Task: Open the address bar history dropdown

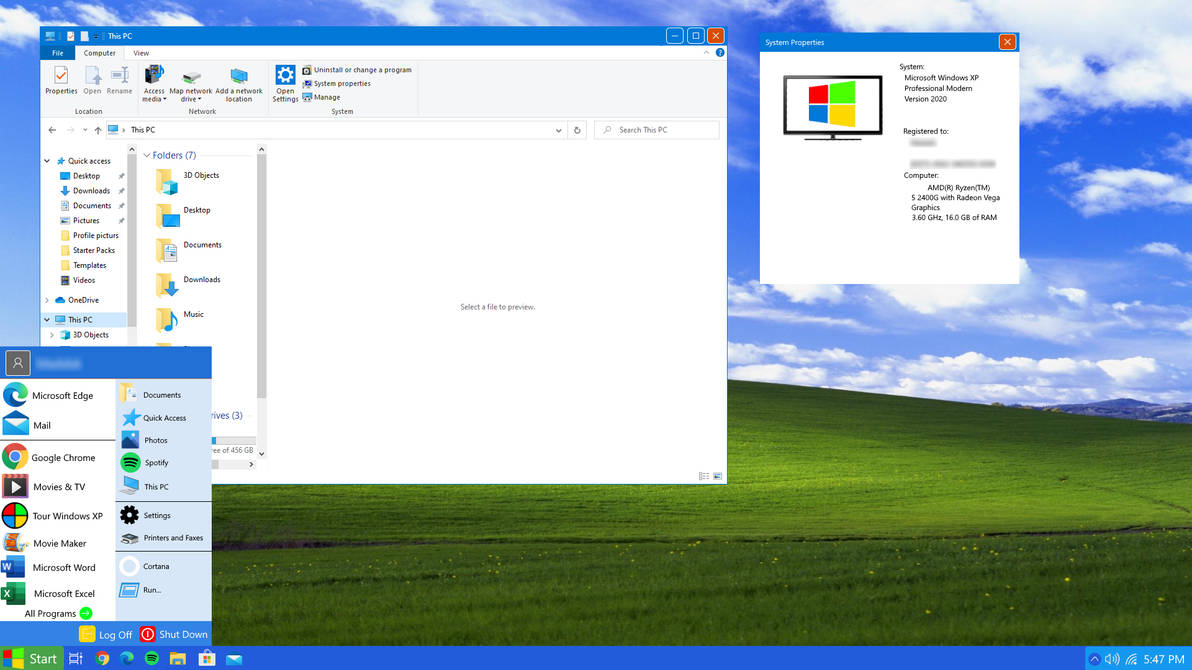Action: pyautogui.click(x=559, y=130)
